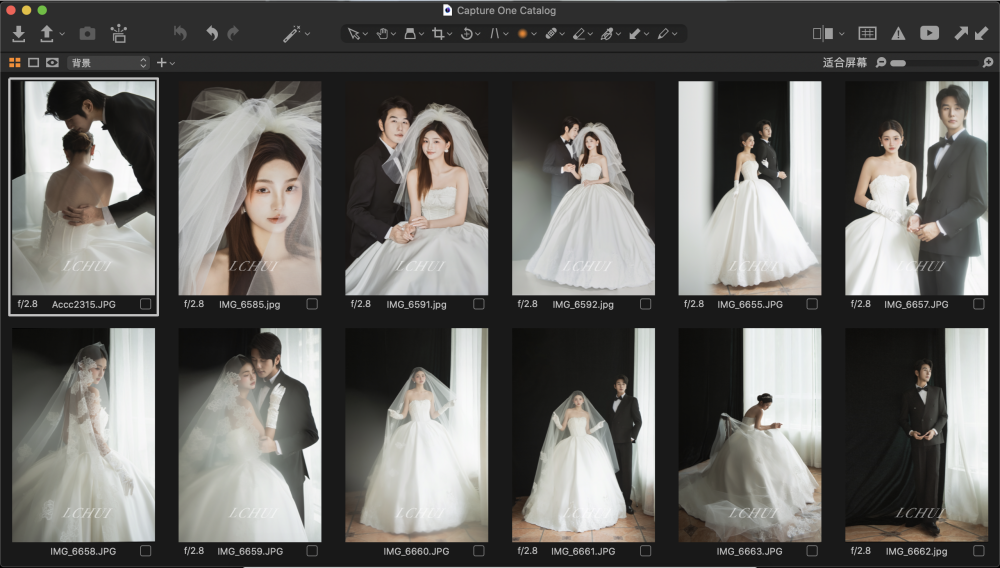Select the Crop tool

point(438,33)
